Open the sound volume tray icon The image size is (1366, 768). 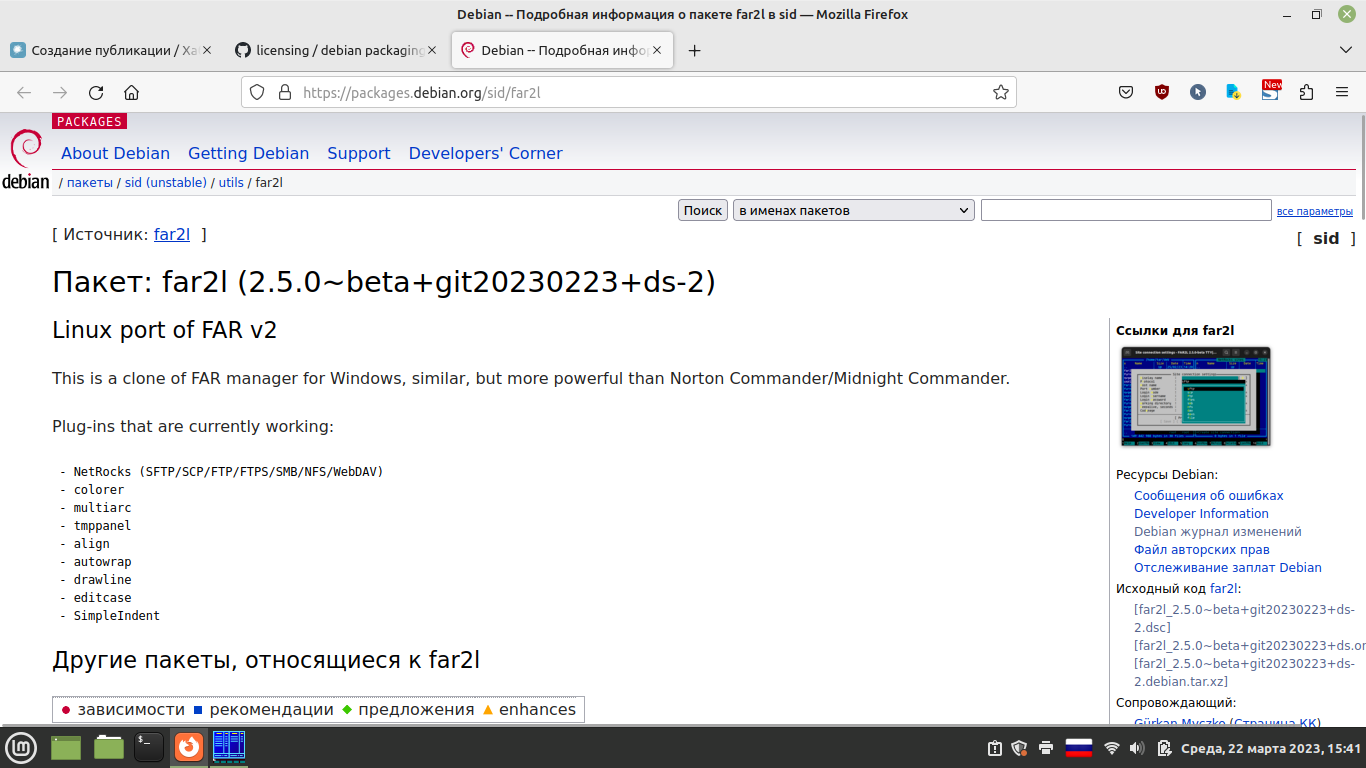[x=1137, y=747]
